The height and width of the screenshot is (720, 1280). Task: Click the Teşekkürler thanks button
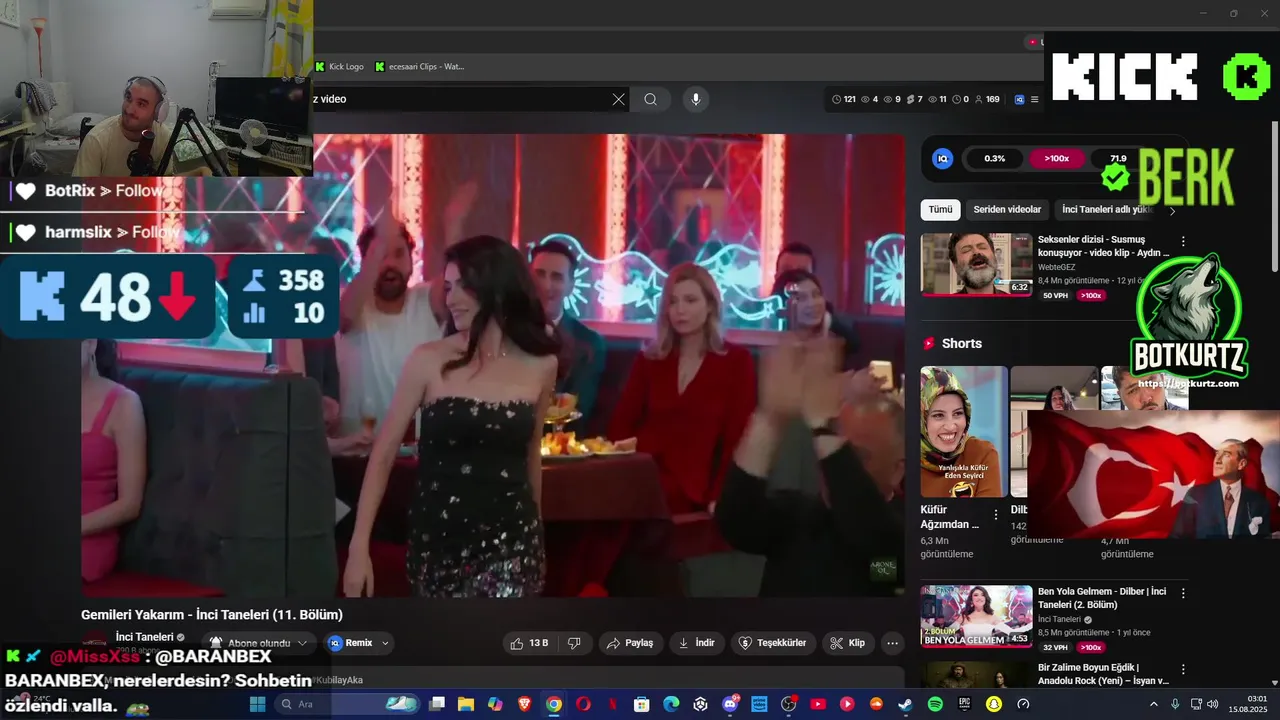point(772,643)
